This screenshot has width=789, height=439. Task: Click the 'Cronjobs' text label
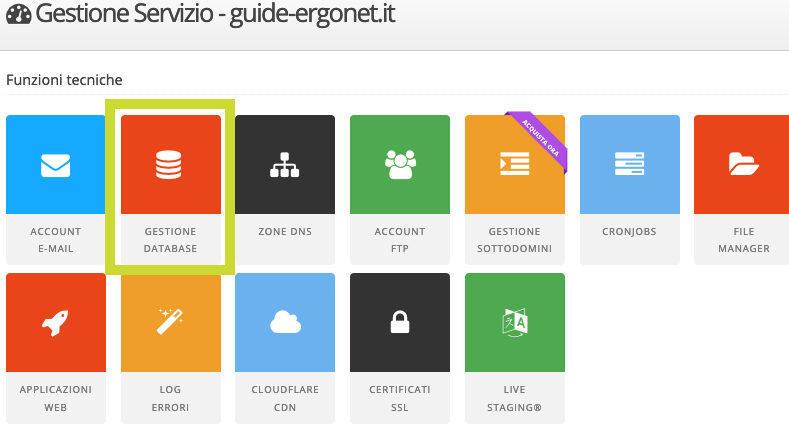[629, 232]
